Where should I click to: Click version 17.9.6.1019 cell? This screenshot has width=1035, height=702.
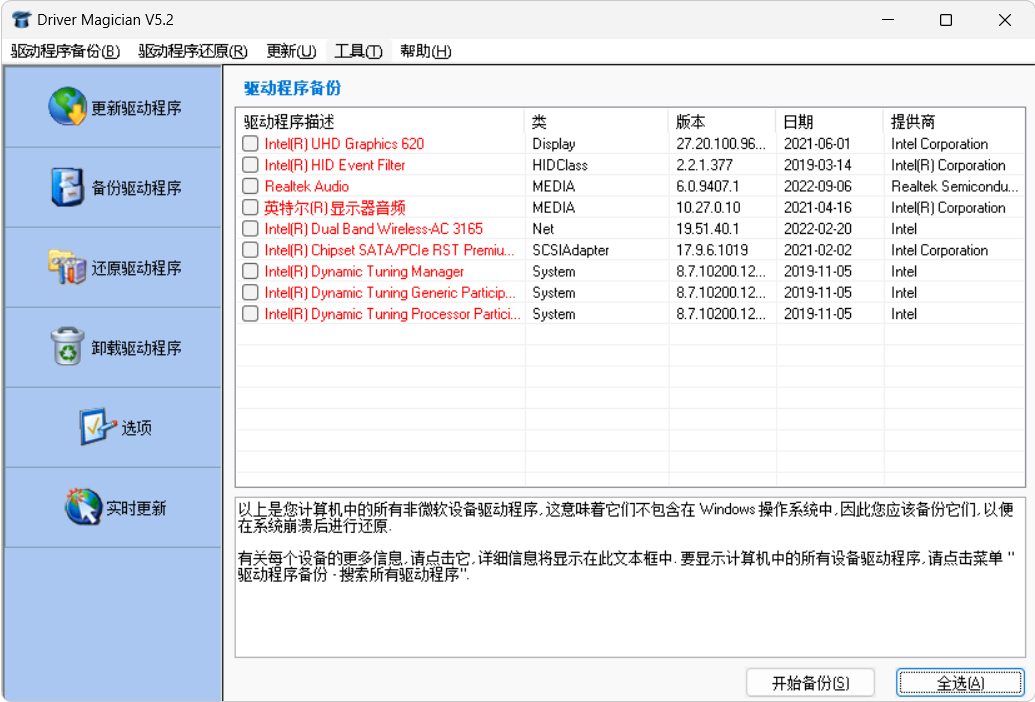tap(712, 250)
